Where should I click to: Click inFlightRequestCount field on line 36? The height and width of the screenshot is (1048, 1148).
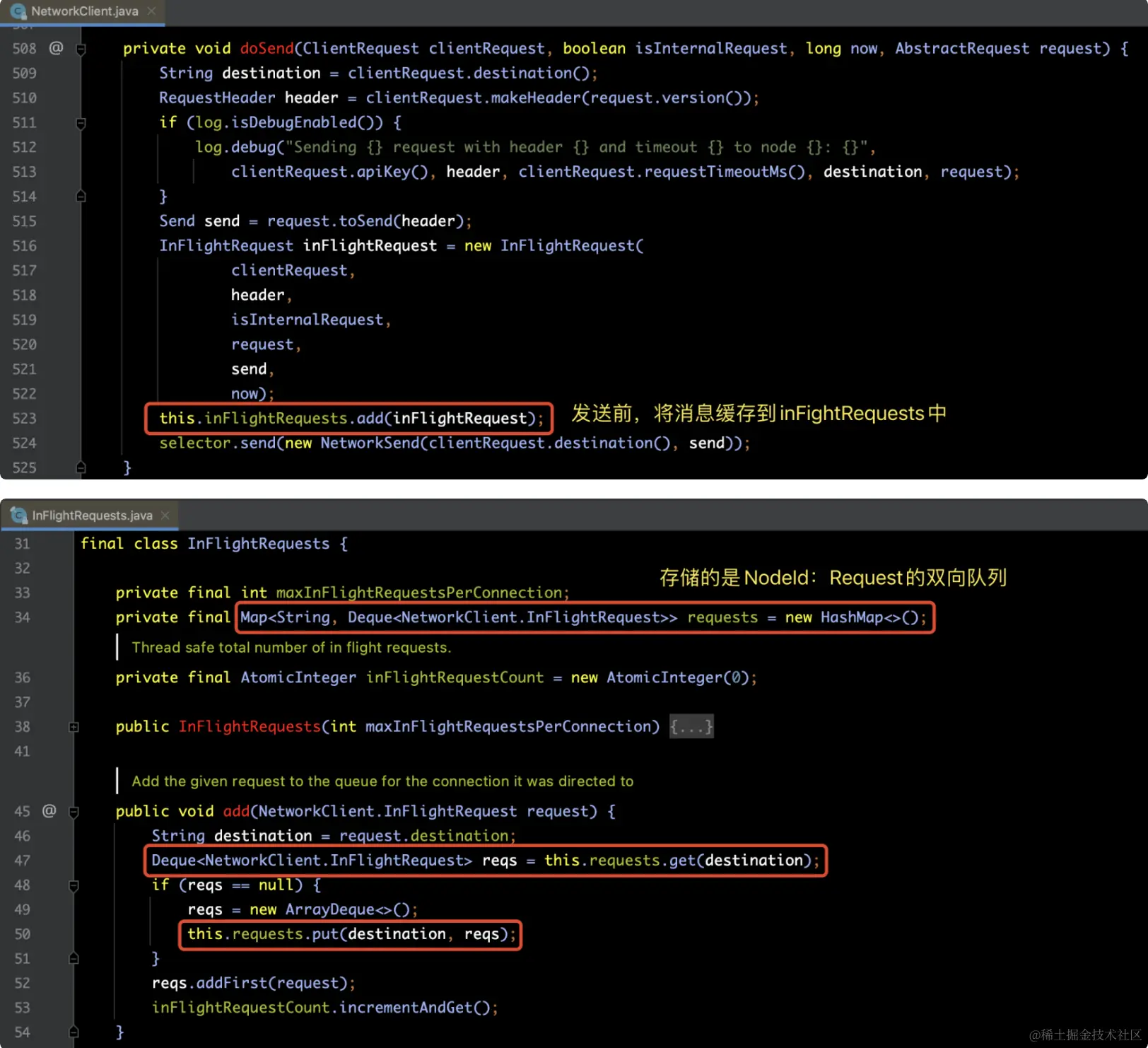[x=455, y=677]
